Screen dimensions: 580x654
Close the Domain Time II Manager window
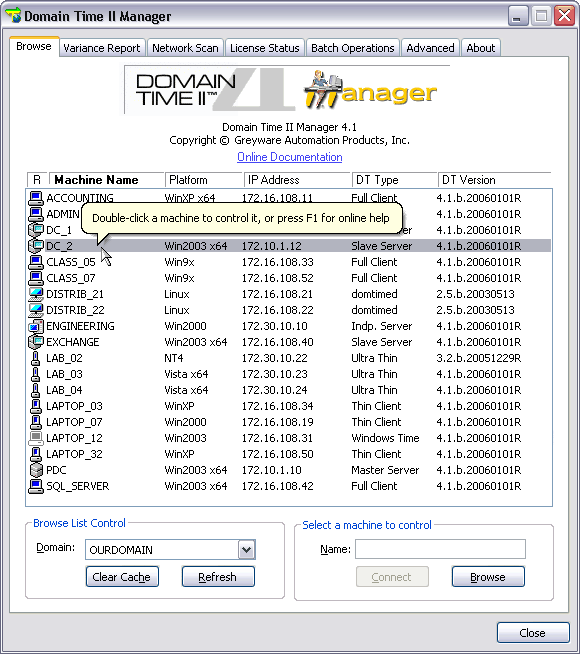565,16
